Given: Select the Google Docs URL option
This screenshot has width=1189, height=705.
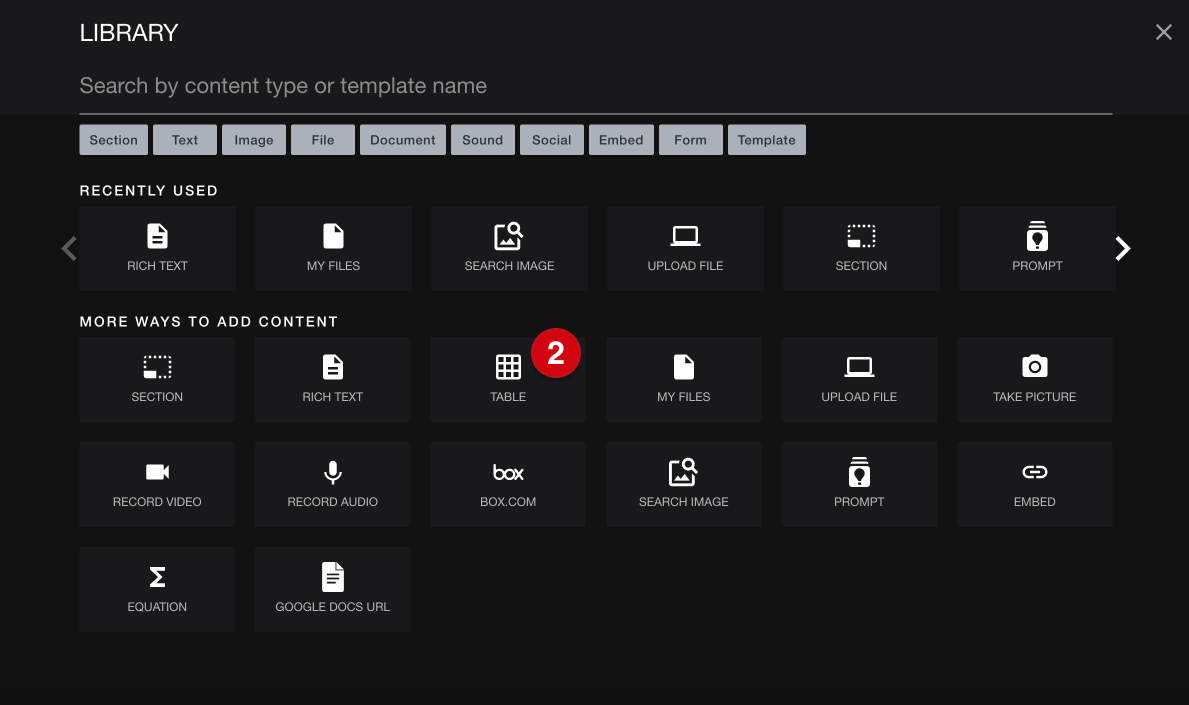Looking at the screenshot, I should (332, 589).
